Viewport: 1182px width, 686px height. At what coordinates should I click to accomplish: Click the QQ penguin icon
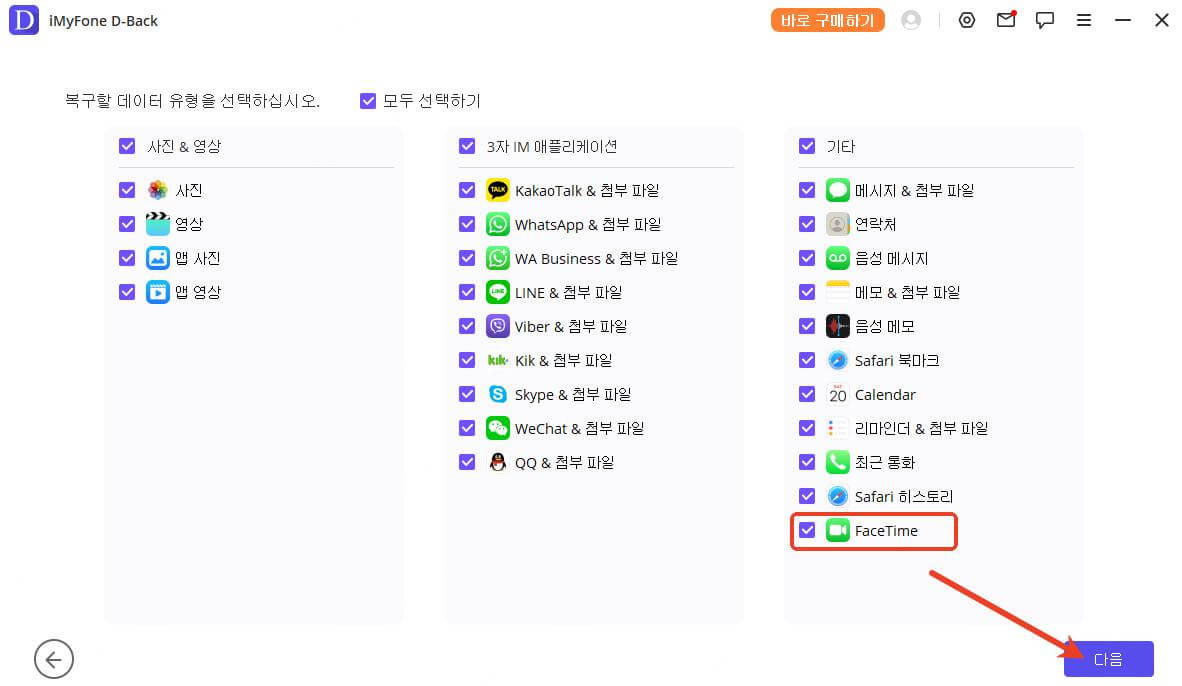point(498,461)
